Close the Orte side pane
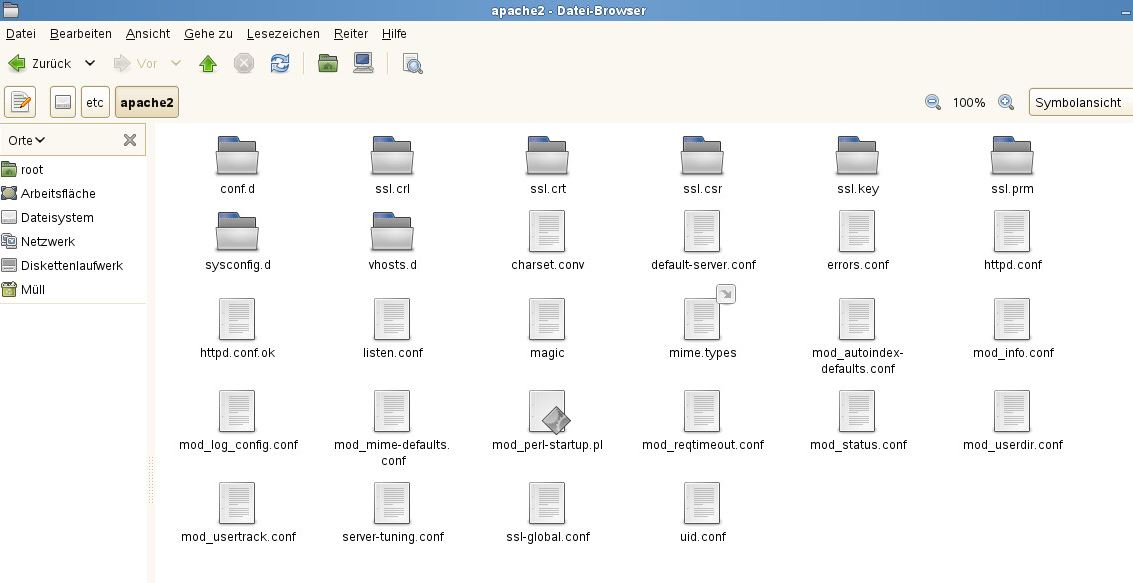Screen dimensions: 1133x583 [x=130, y=140]
